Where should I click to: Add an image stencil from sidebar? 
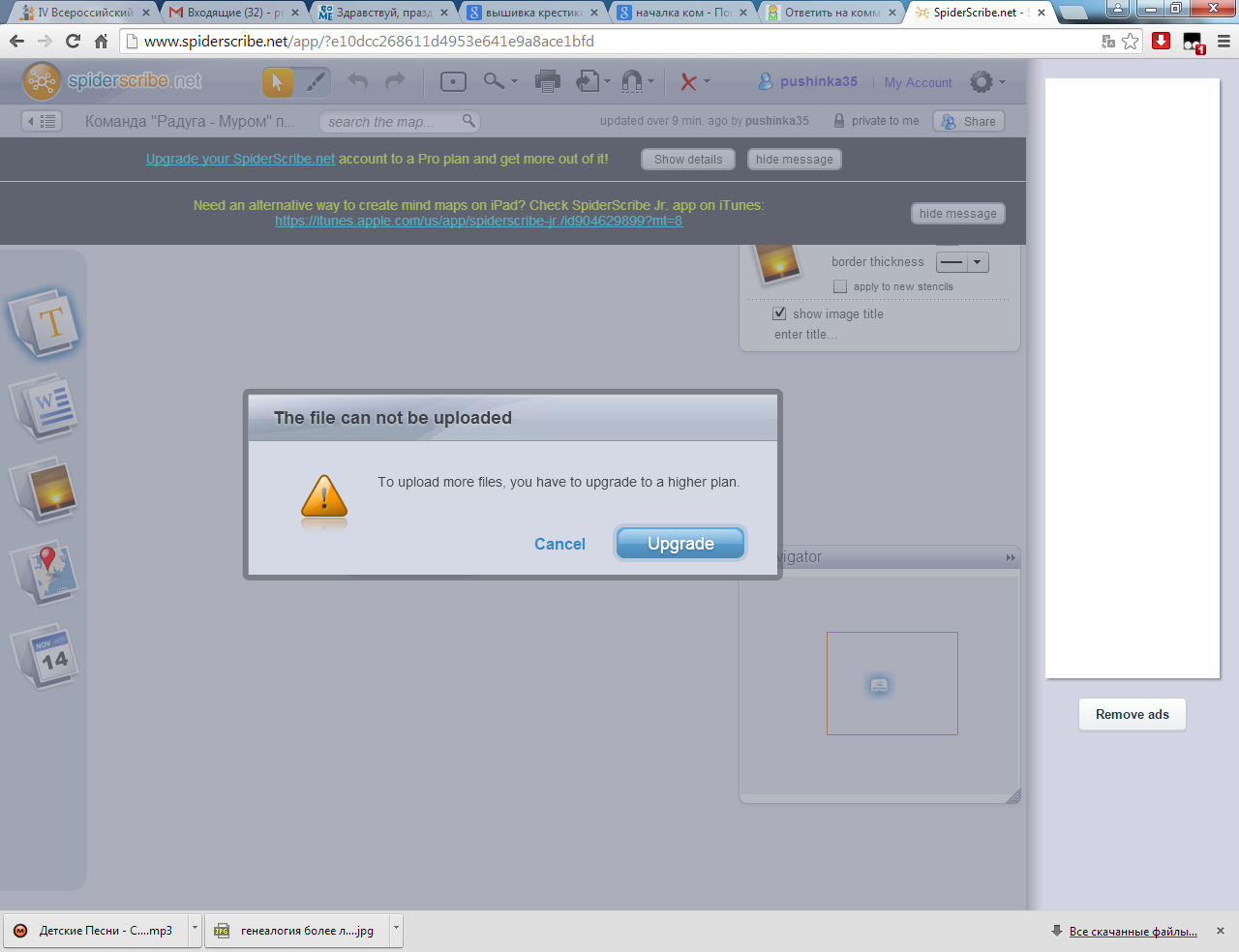pyautogui.click(x=45, y=490)
